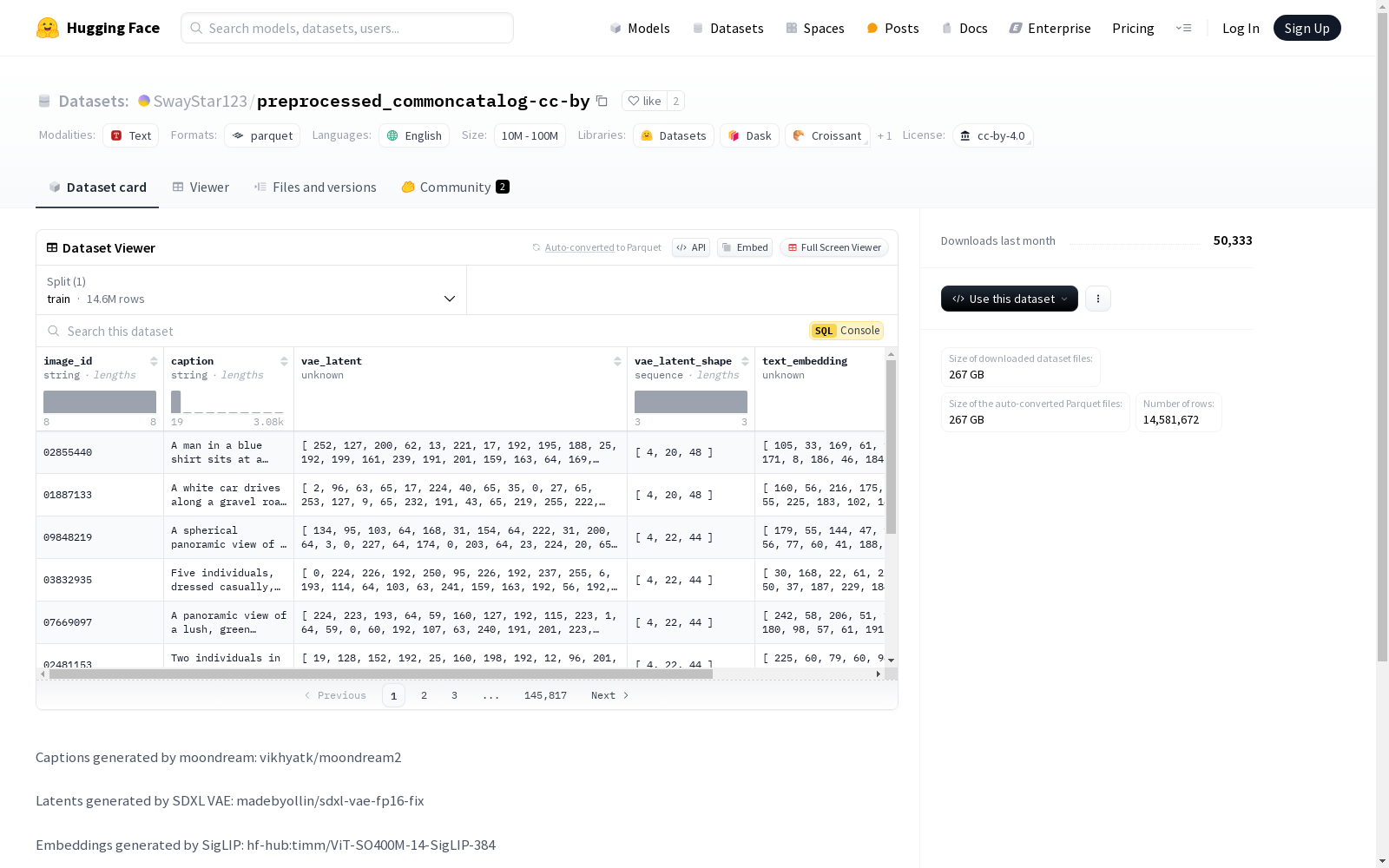The width and height of the screenshot is (1389, 868).
Task: Click the table down arrow button
Action: point(891,661)
